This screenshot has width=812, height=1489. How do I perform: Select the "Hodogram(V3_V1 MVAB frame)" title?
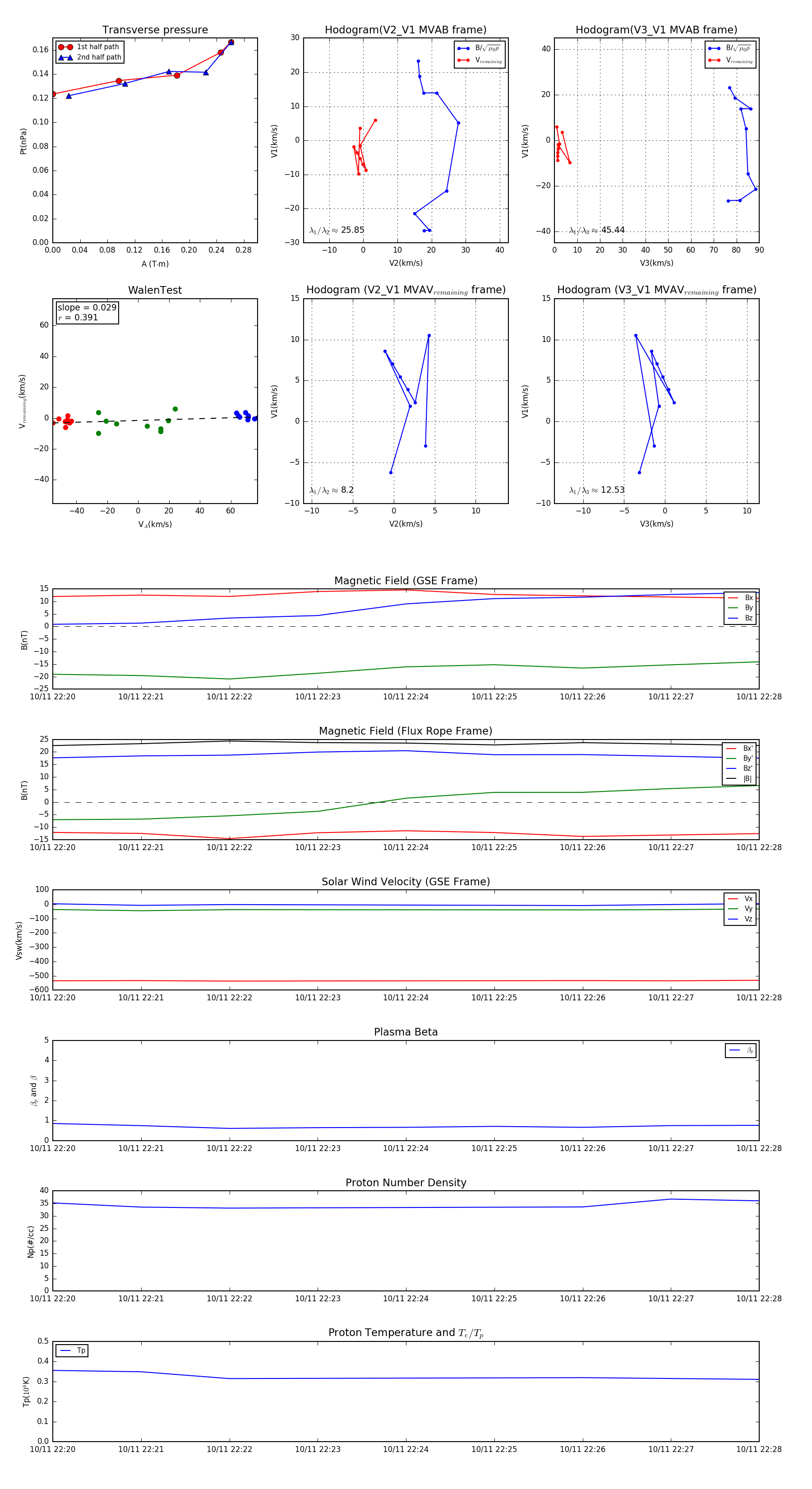(656, 30)
